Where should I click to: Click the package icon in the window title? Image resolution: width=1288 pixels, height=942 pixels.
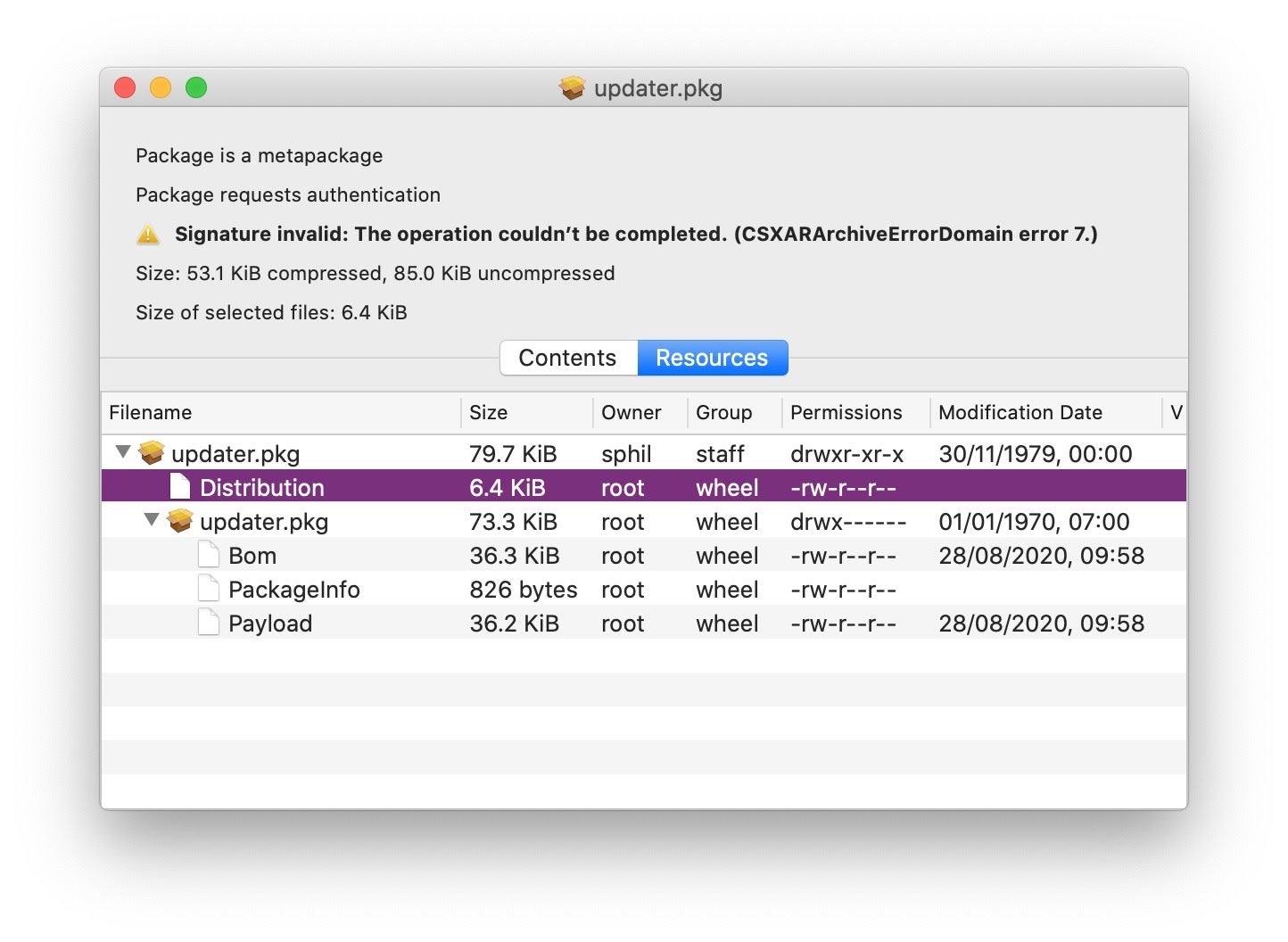572,87
